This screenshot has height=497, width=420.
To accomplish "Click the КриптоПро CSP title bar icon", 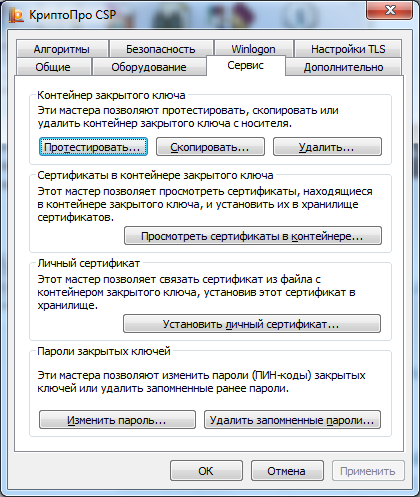I will [16, 15].
